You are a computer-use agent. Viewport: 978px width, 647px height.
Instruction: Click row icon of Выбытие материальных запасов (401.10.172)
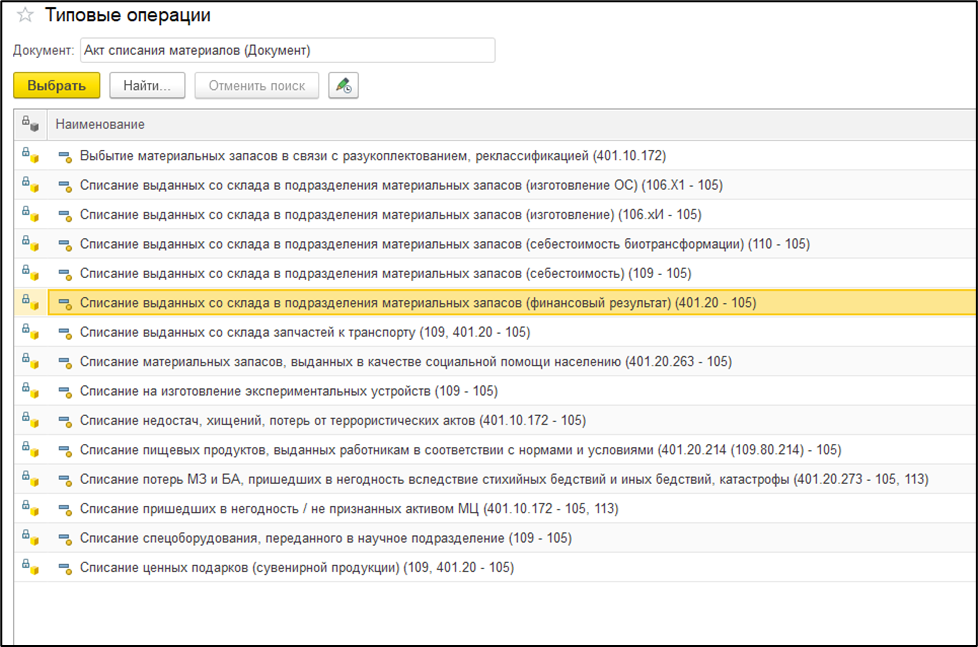65,156
